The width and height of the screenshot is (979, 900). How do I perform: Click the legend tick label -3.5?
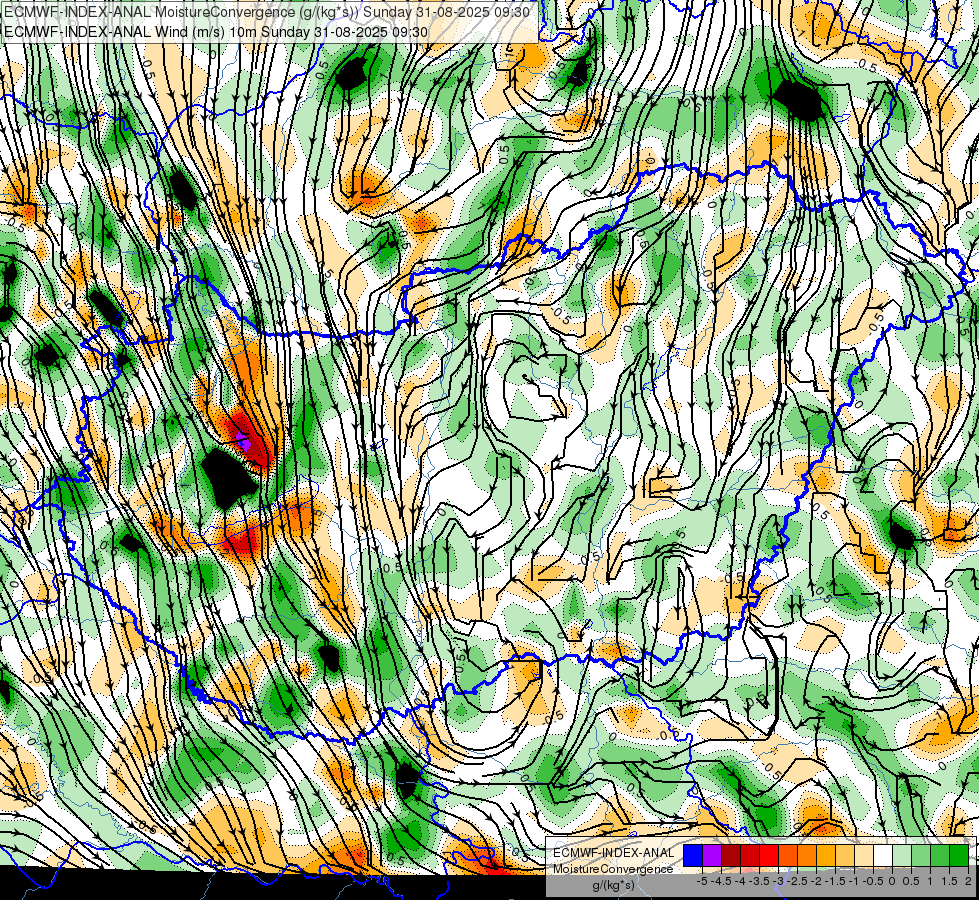[x=759, y=881]
